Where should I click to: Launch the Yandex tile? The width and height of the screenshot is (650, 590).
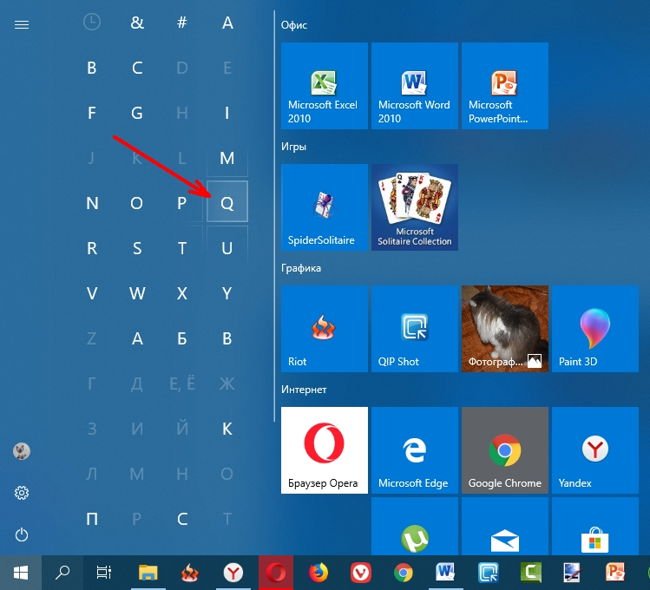tap(595, 450)
